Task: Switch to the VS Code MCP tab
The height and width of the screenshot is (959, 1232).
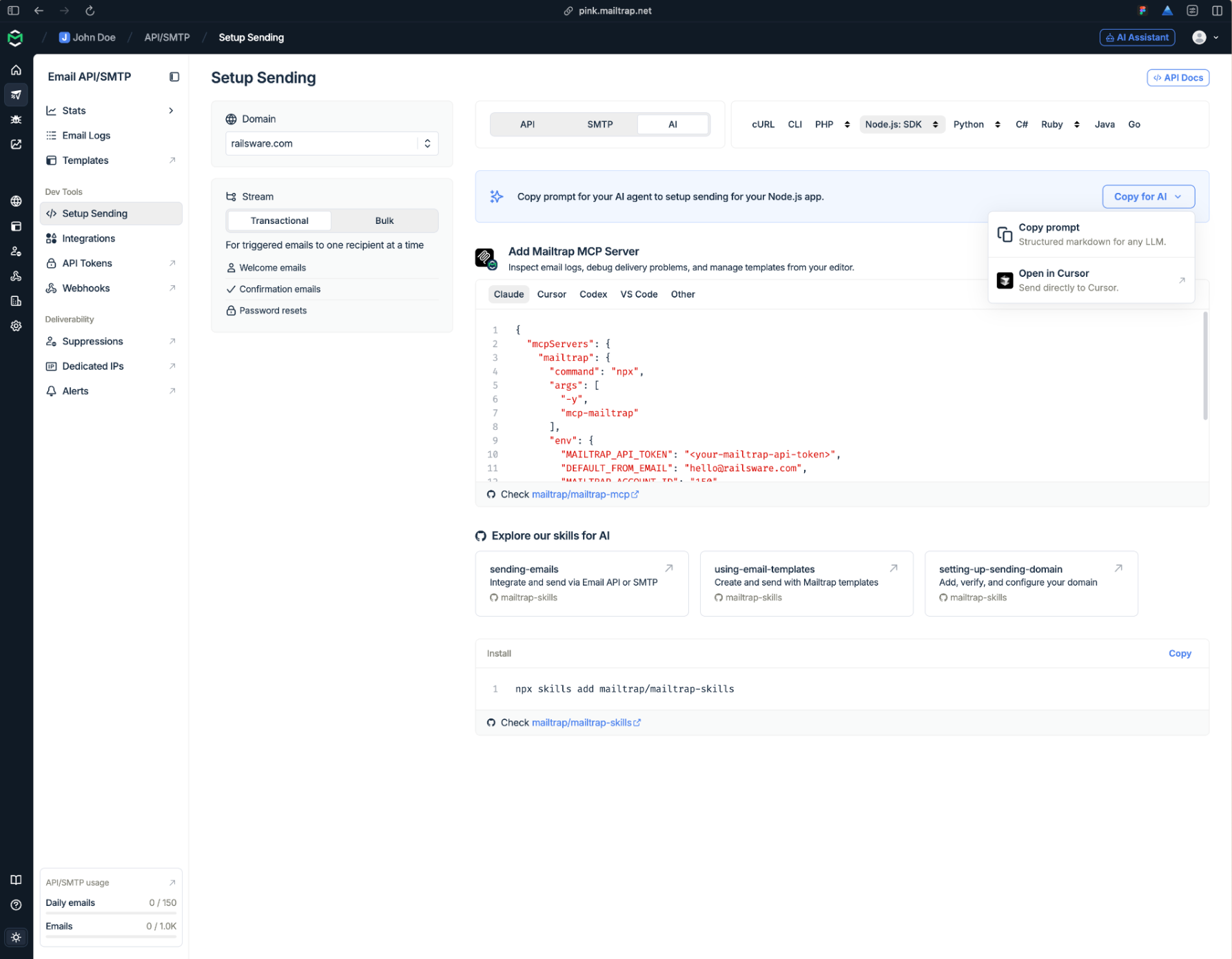Action: pos(639,294)
